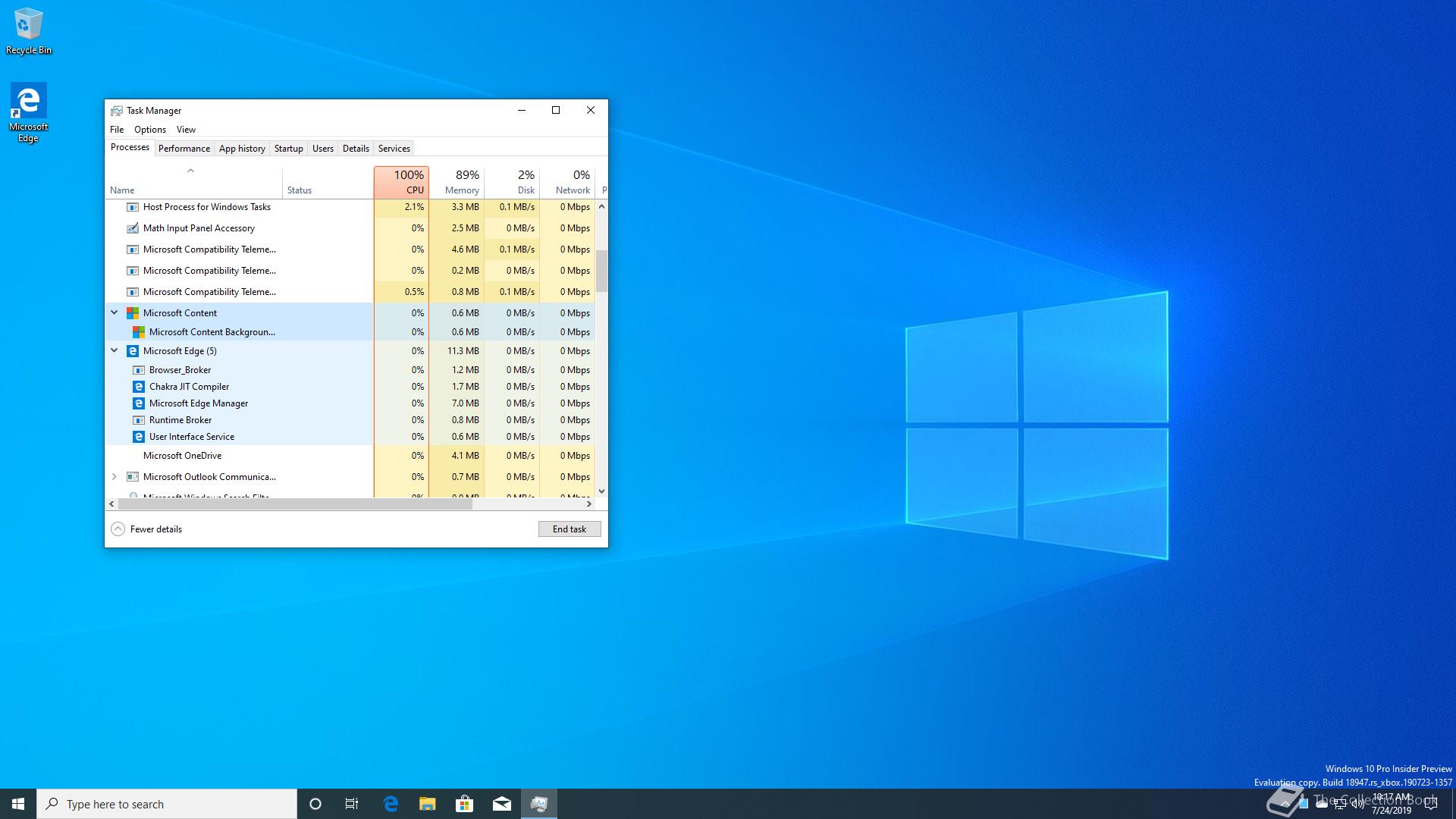Screen dimensions: 1456x819
Task: Open Microsoft Store from the taskbar
Action: [465, 804]
